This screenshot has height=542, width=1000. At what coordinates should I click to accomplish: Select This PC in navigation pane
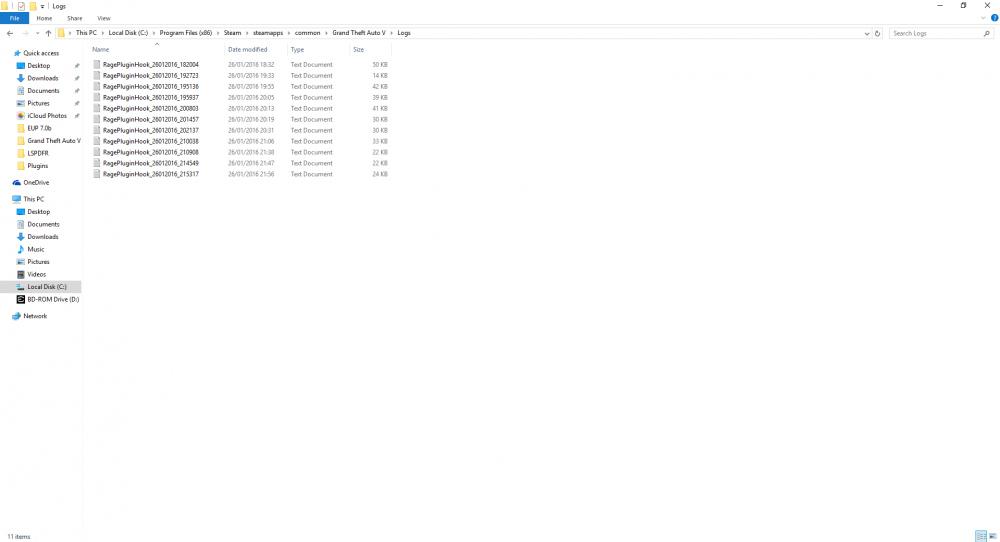click(x=33, y=199)
